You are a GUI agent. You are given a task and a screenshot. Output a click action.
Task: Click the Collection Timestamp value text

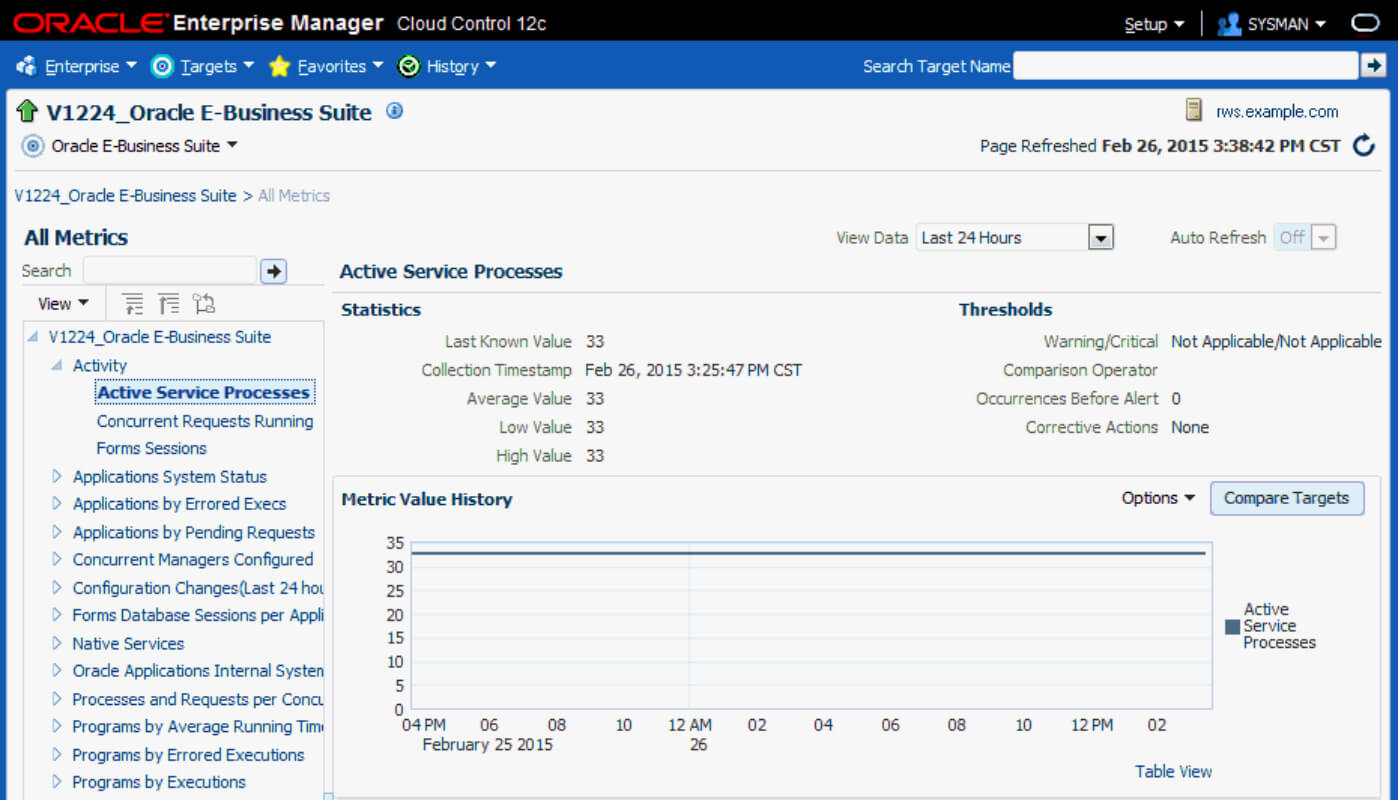coord(693,370)
